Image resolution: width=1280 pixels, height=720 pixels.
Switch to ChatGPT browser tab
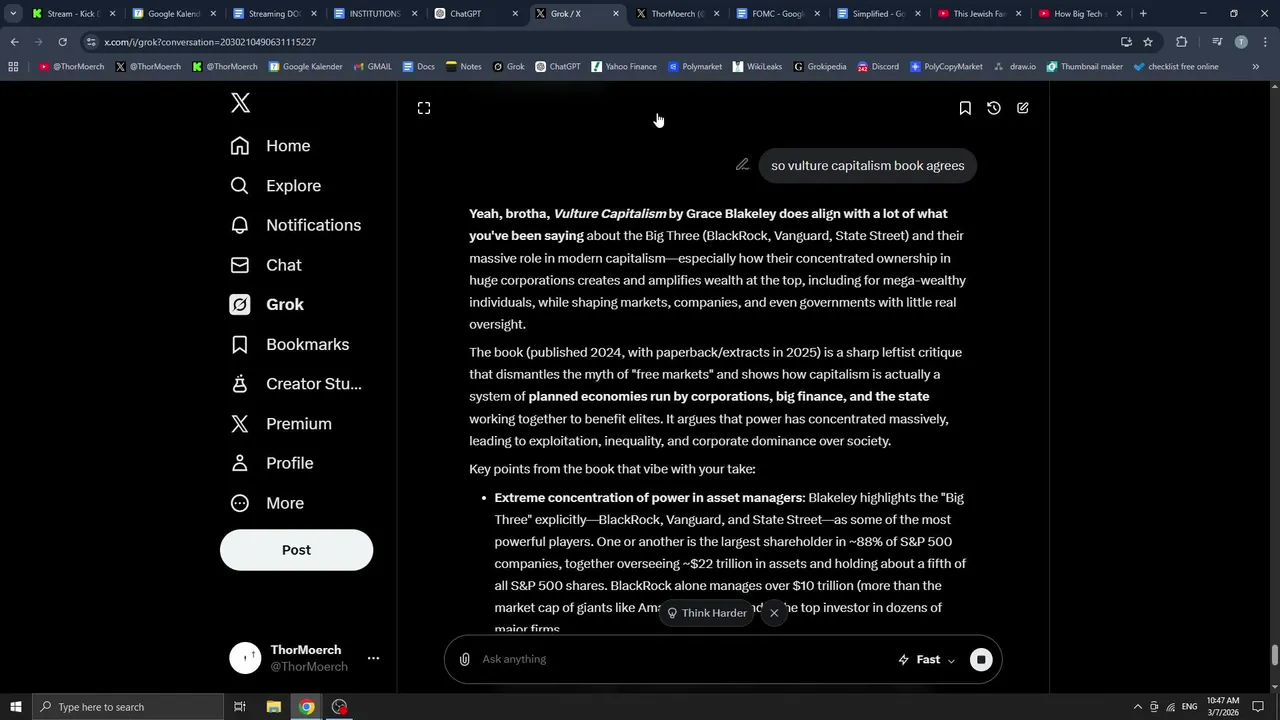[x=475, y=14]
